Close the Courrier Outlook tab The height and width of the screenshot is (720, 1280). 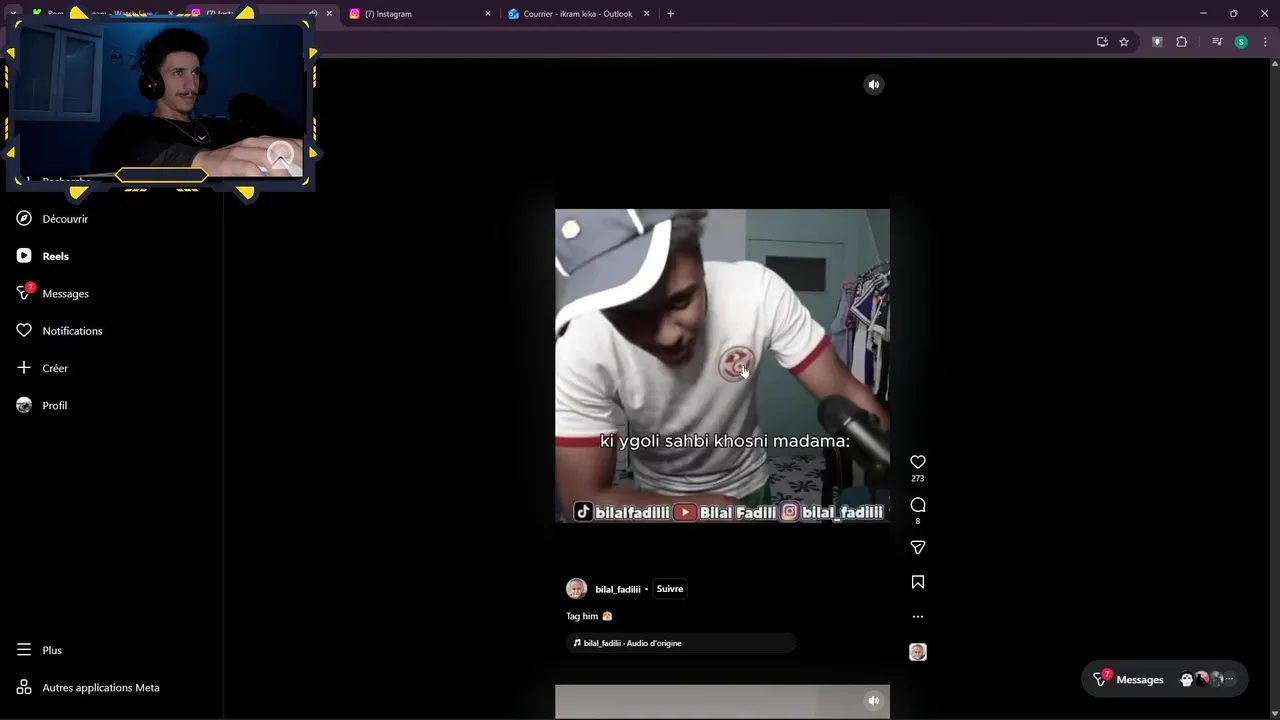click(647, 14)
